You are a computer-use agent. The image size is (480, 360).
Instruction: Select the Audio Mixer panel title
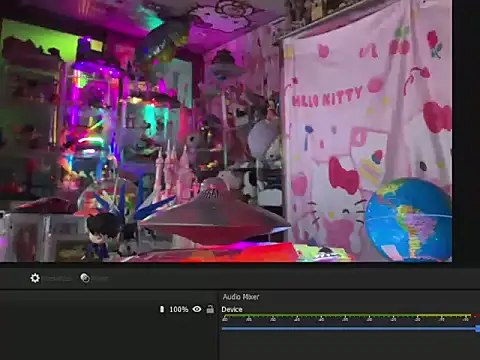pos(241,297)
